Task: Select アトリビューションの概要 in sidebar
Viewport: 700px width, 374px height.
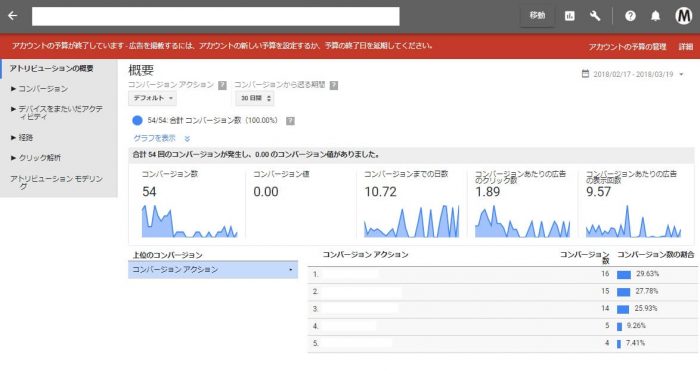Action: 52,68
